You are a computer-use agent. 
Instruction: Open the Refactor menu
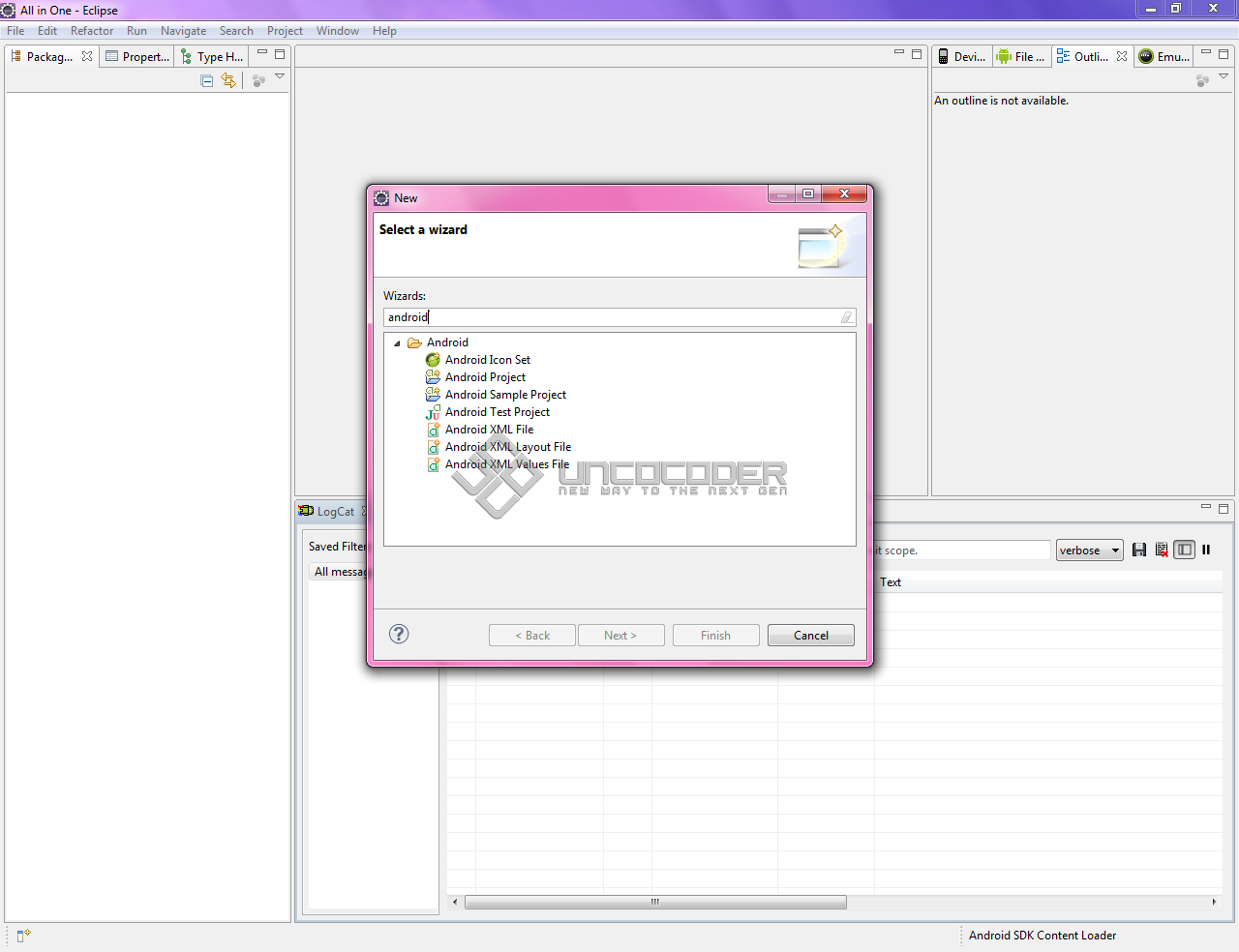[92, 31]
